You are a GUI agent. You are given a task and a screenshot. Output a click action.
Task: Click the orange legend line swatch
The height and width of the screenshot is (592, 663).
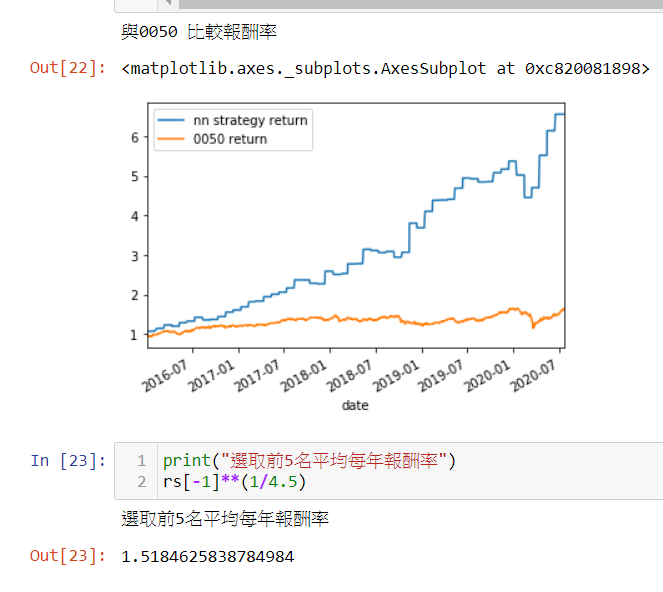click(x=171, y=139)
